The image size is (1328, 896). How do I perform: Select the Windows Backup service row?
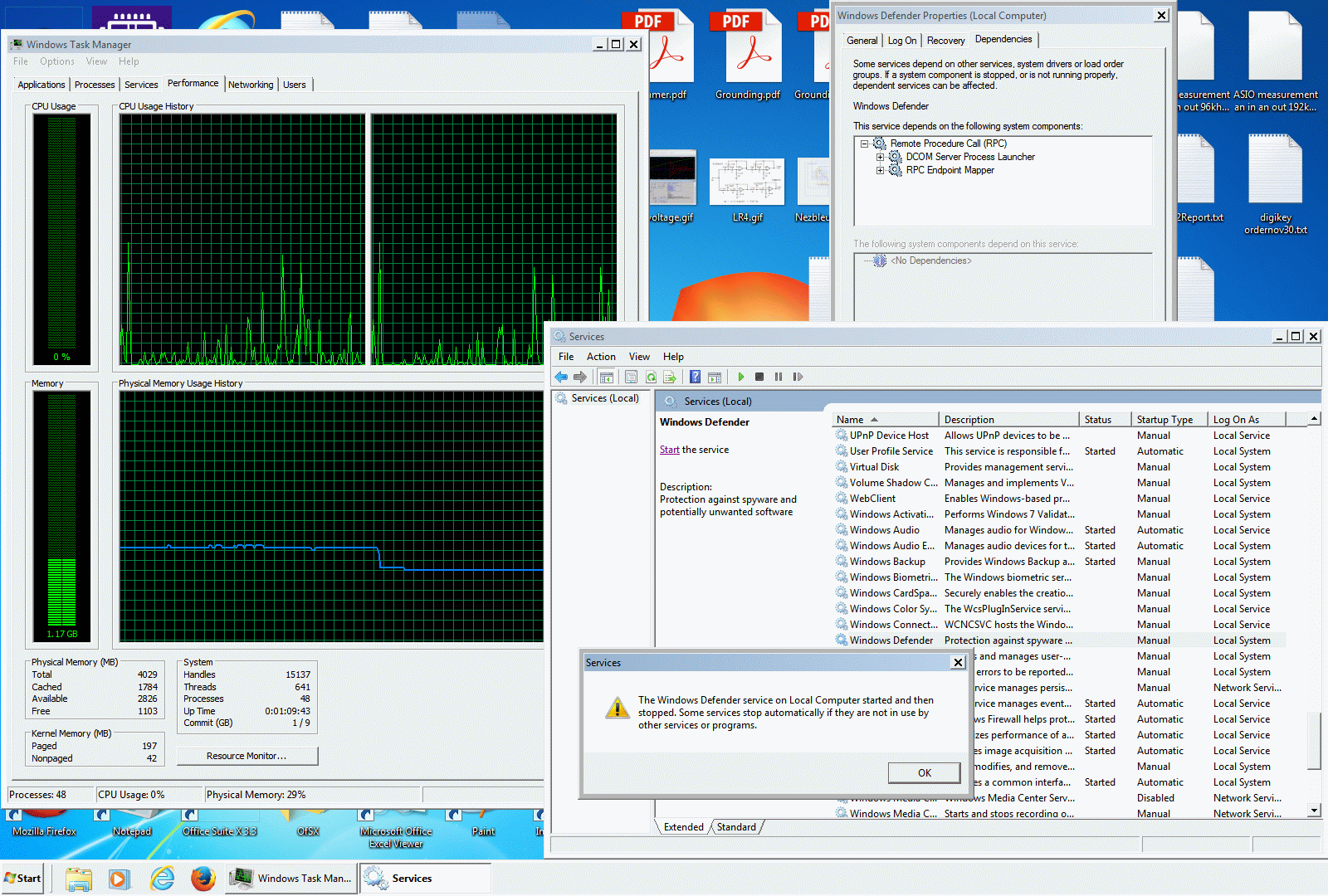point(1059,562)
